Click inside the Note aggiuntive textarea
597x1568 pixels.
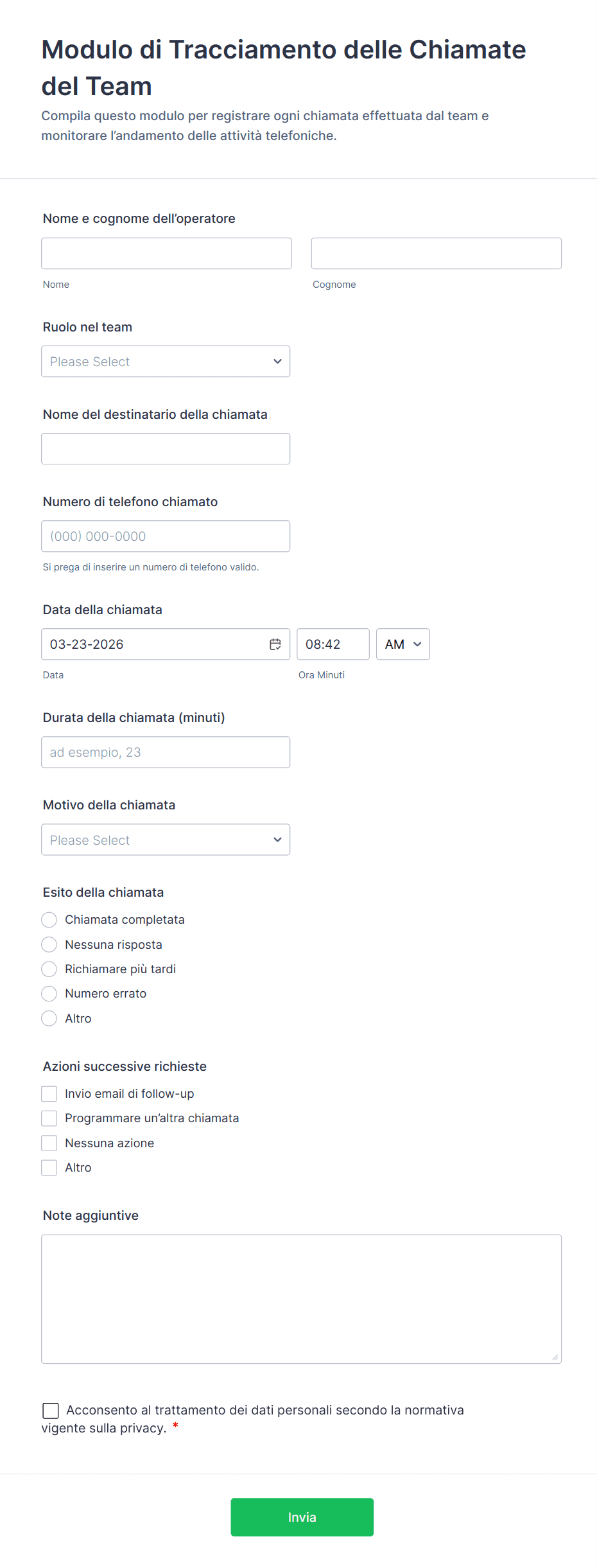tap(301, 1299)
